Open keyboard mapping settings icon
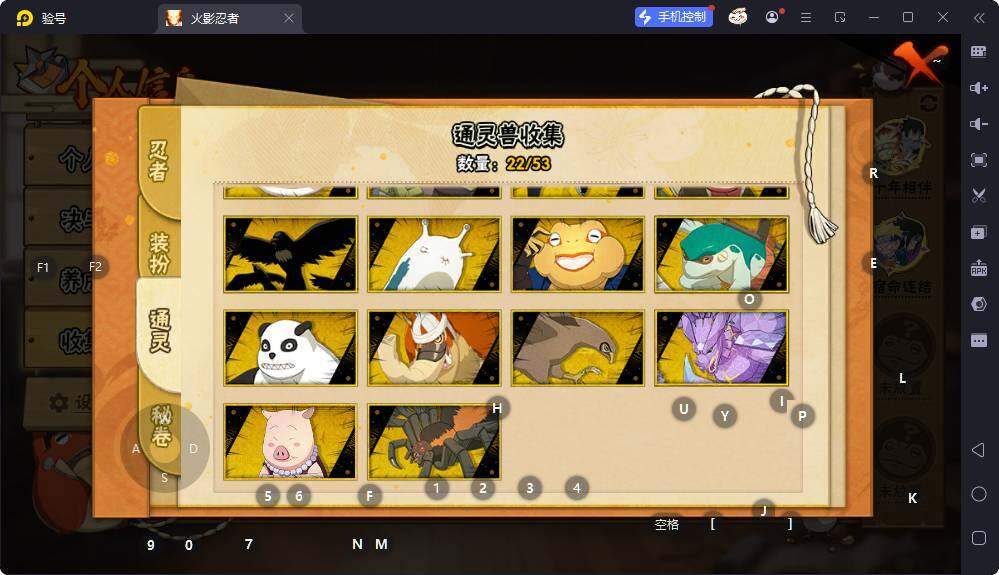Screen dimensions: 999x575 (x=979, y=52)
